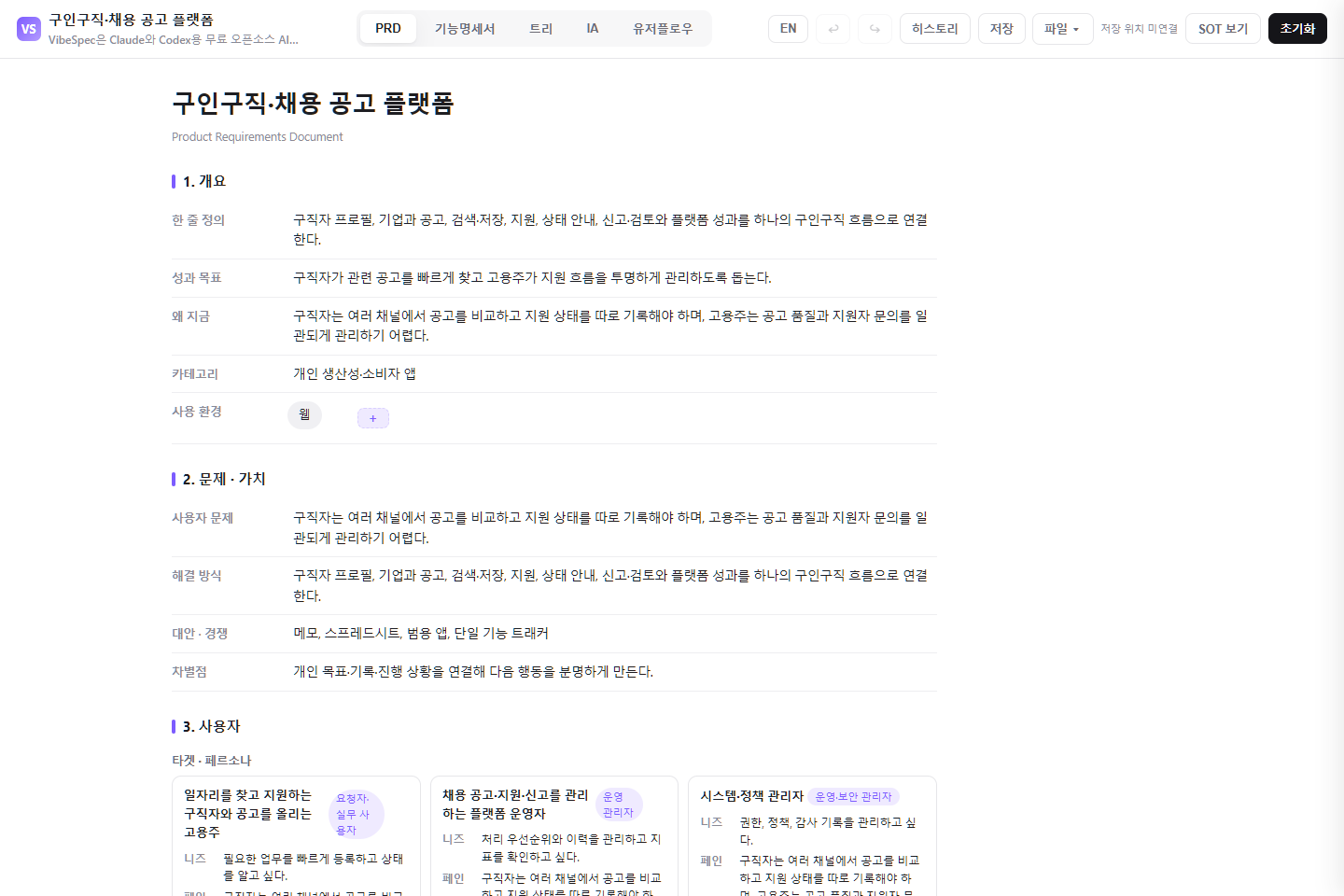
Task: Open the 파일 dropdown menu
Action: click(1062, 29)
